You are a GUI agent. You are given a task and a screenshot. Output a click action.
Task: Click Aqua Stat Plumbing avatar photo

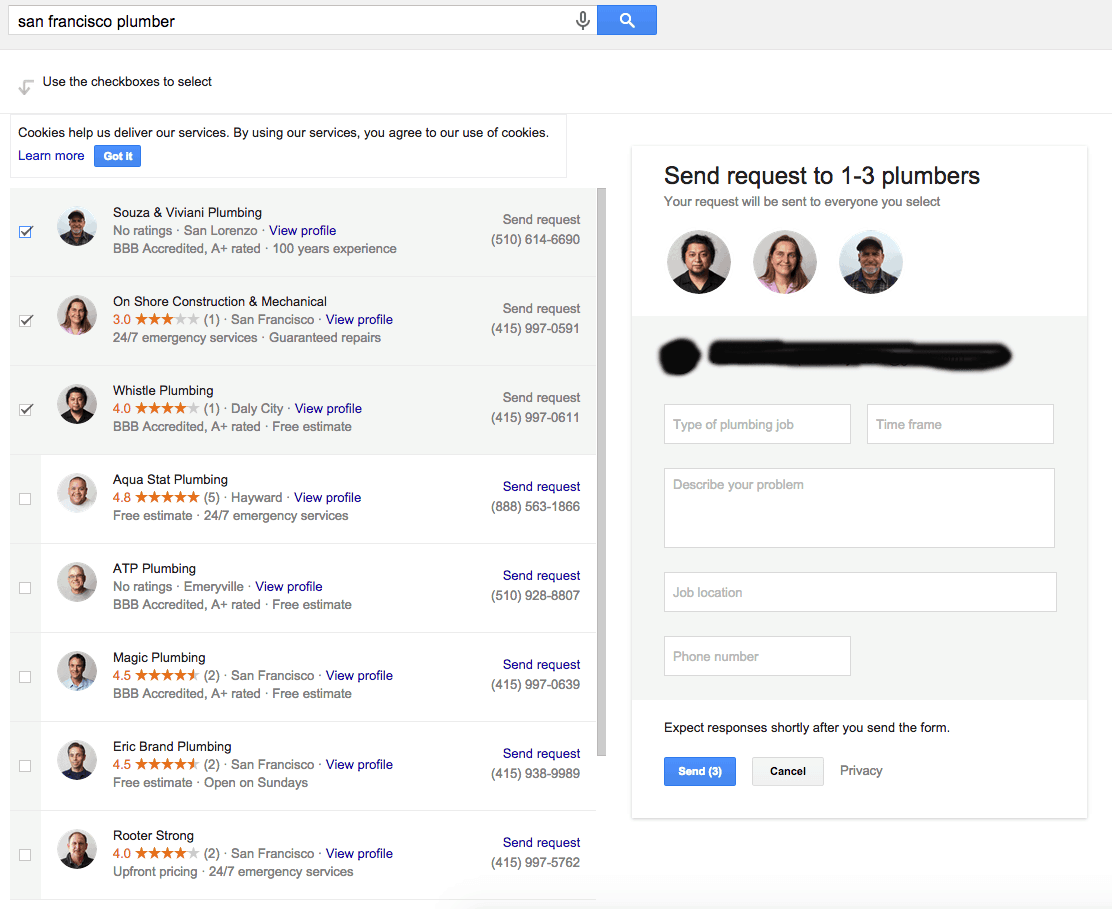(77, 494)
